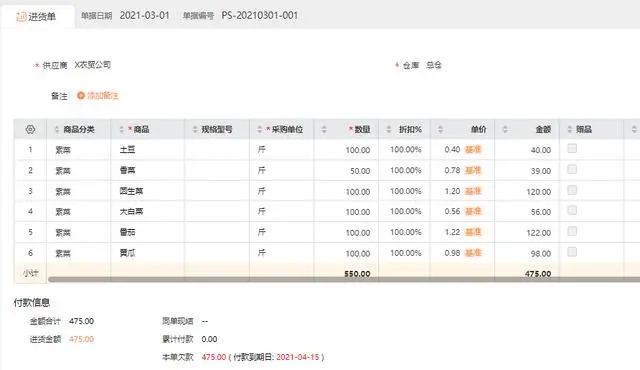Click the 累计付款 value 0.00
This screenshot has width=640, height=370.
tap(209, 339)
